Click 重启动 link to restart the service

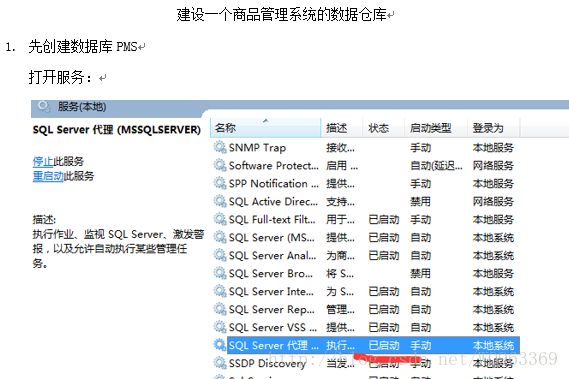48,176
